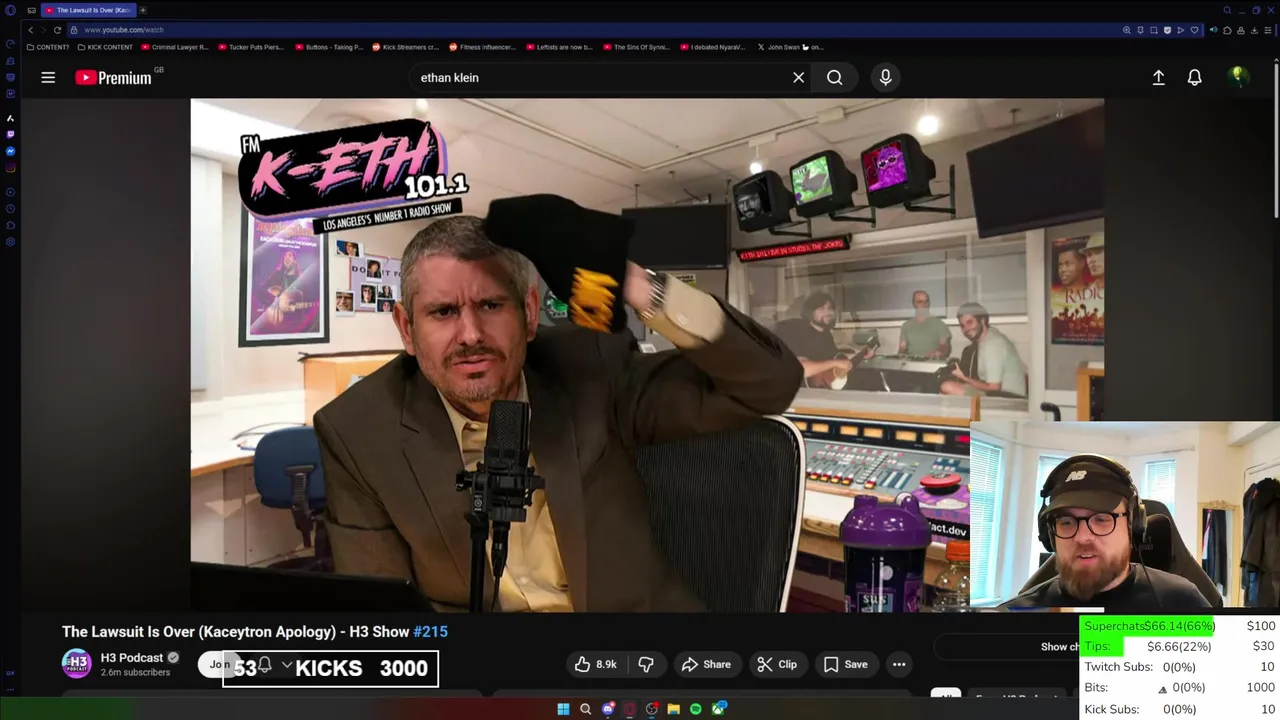
Task: Join the H3 Podcast channel
Action: 219,664
